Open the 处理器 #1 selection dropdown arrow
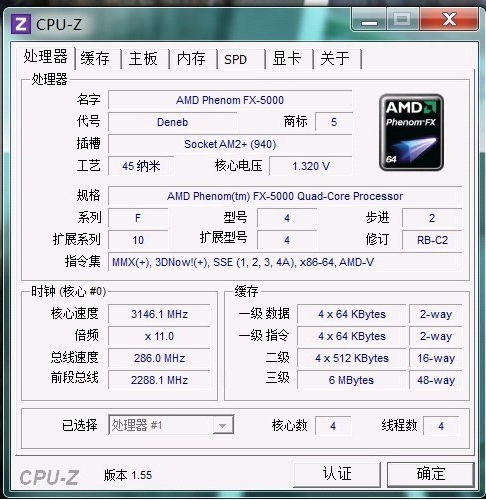Screen dimensions: 486x500 [x=223, y=425]
